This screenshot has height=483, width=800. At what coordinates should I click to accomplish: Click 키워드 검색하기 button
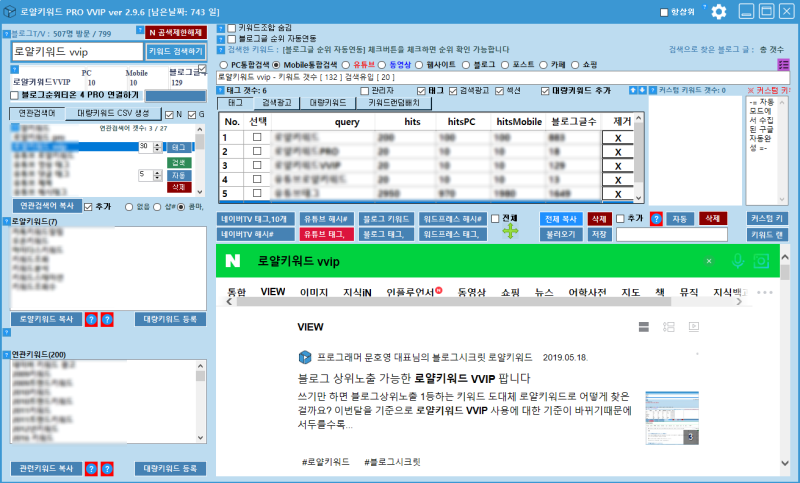176,52
